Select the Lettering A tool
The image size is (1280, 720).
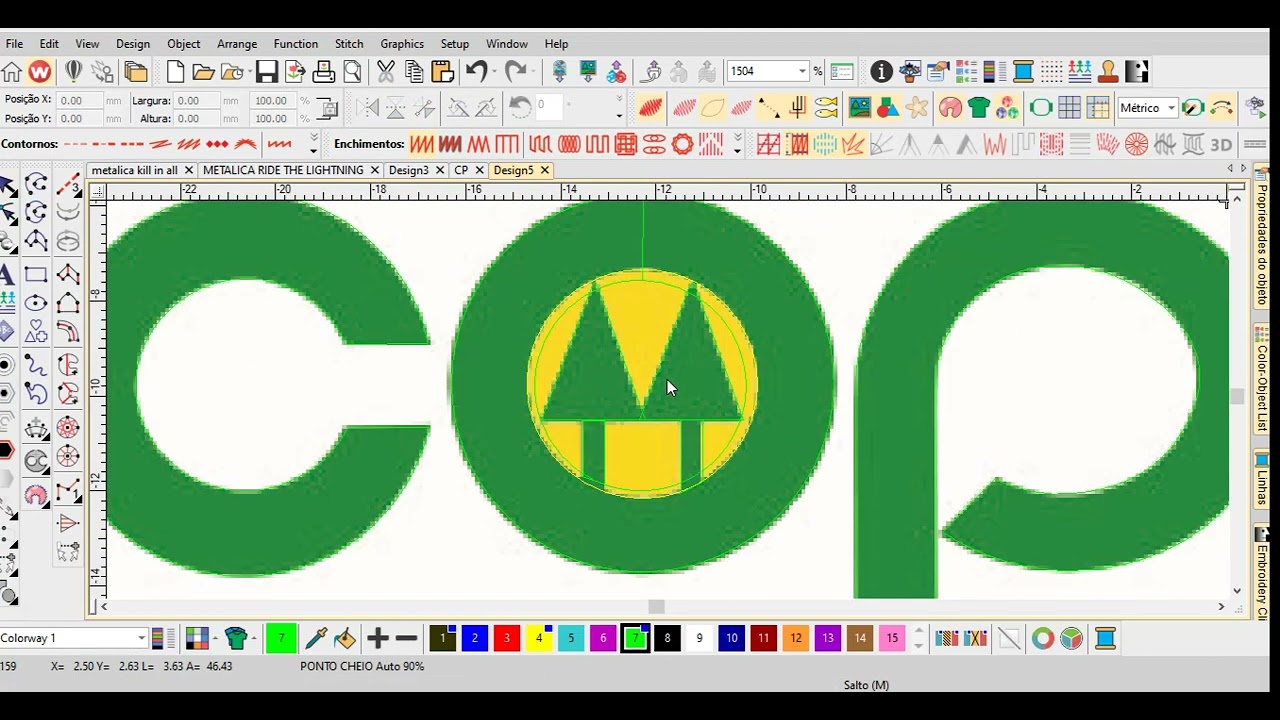[x=7, y=275]
